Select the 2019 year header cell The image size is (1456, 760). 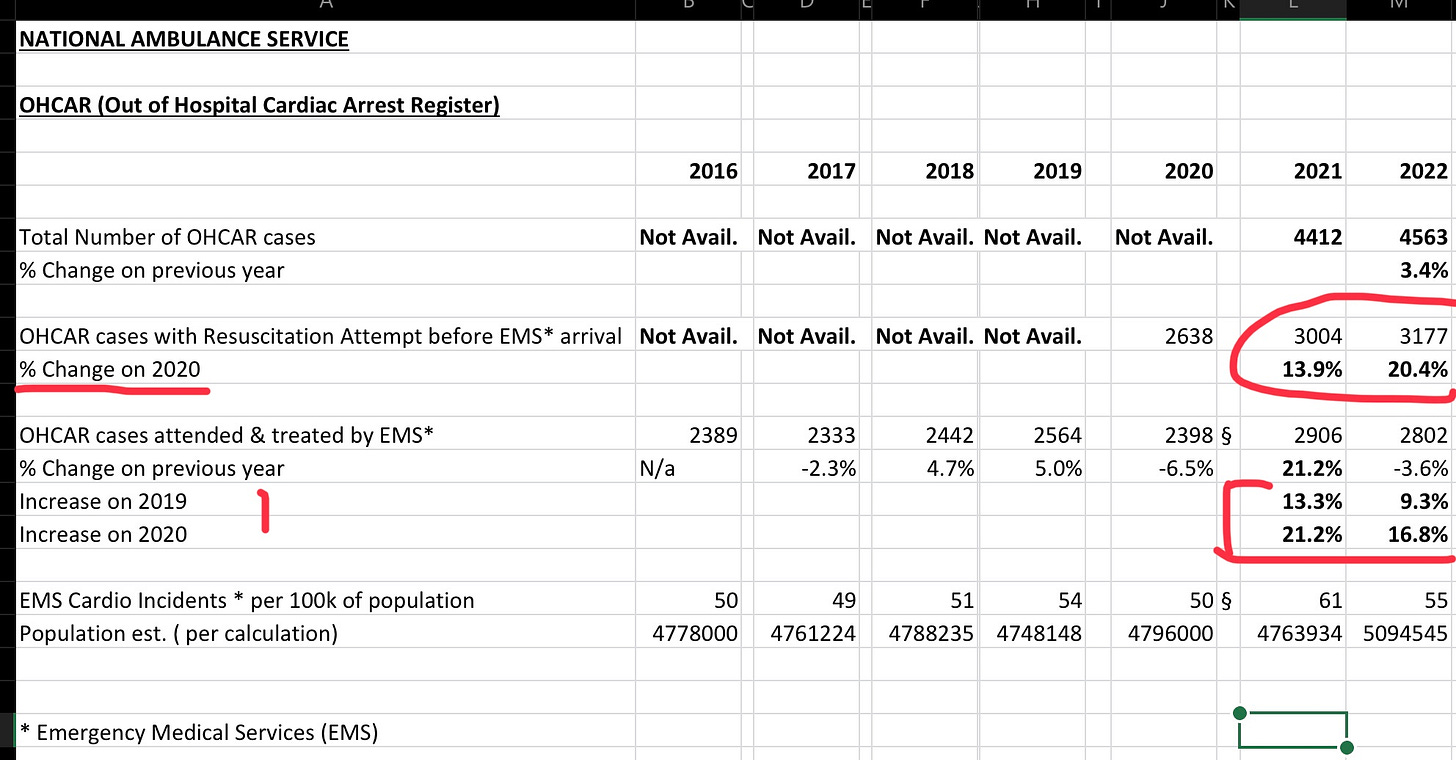[x=1058, y=171]
